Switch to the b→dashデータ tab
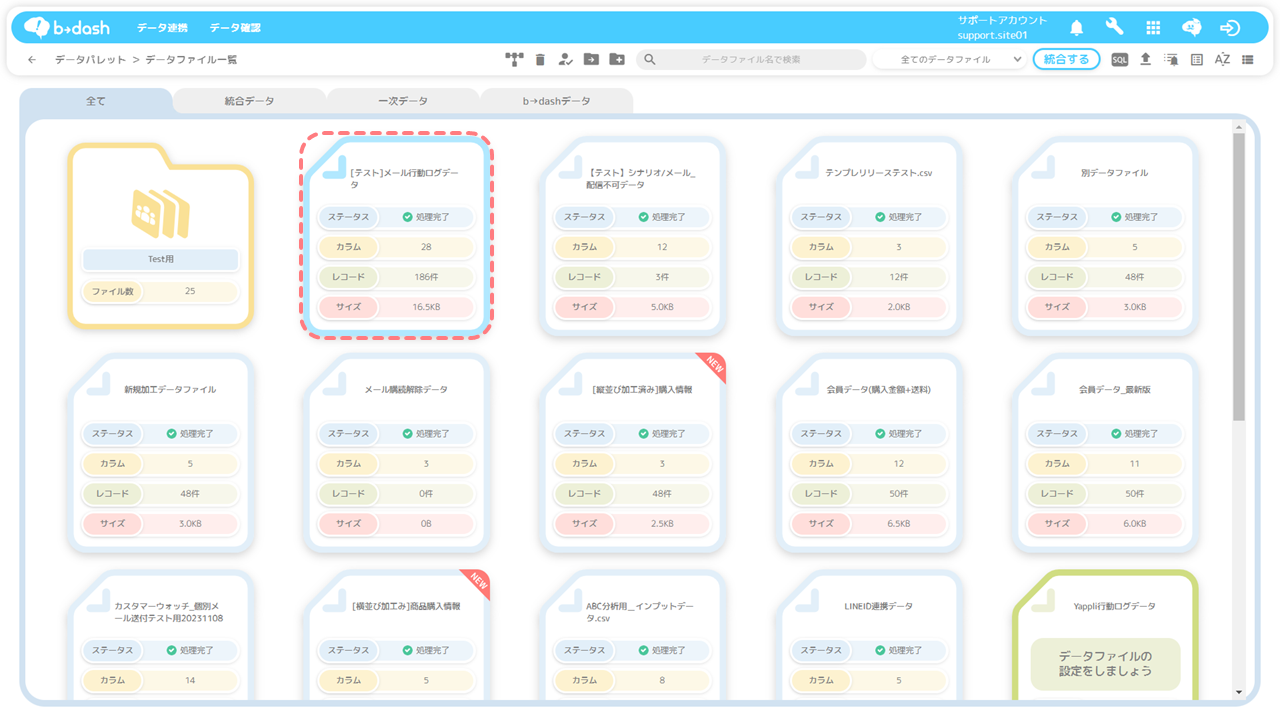The image size is (1280, 720). pos(557,101)
